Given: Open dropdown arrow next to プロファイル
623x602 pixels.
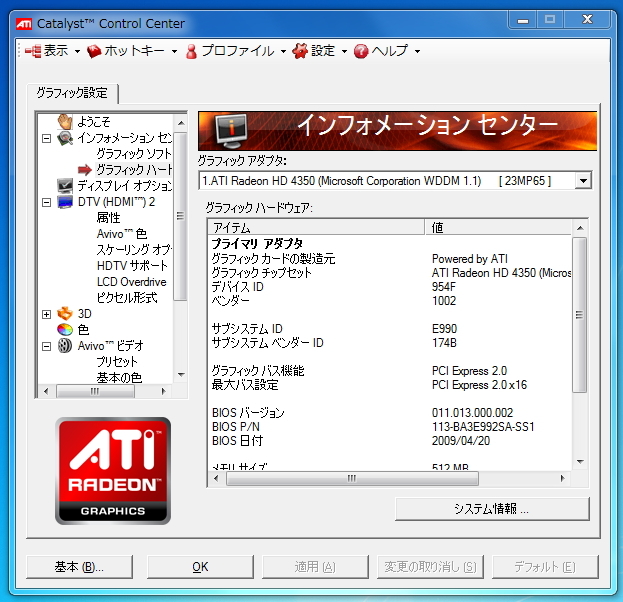Looking at the screenshot, I should [x=283, y=51].
